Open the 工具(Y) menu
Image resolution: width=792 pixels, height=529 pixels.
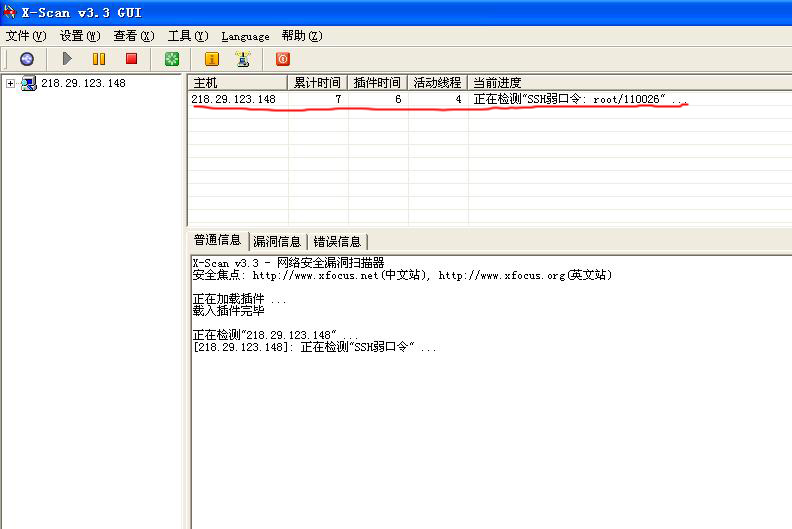click(x=188, y=36)
